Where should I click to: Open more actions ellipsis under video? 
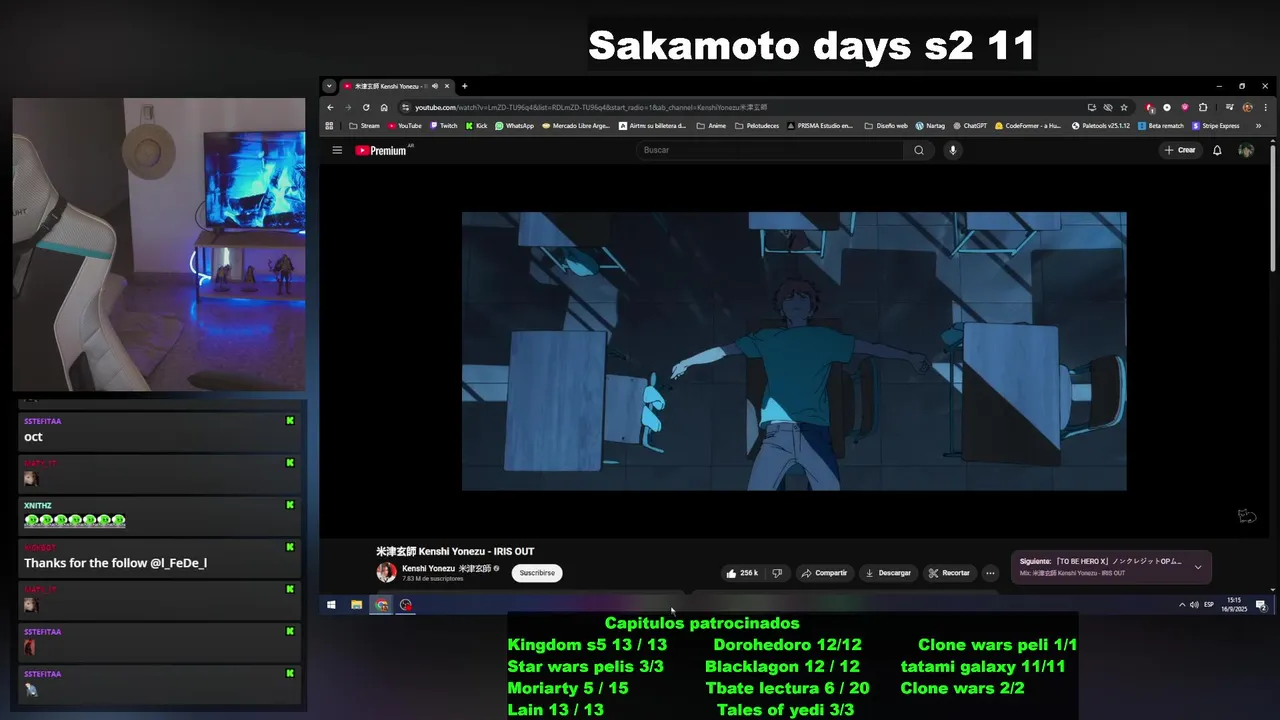pyautogui.click(x=990, y=573)
